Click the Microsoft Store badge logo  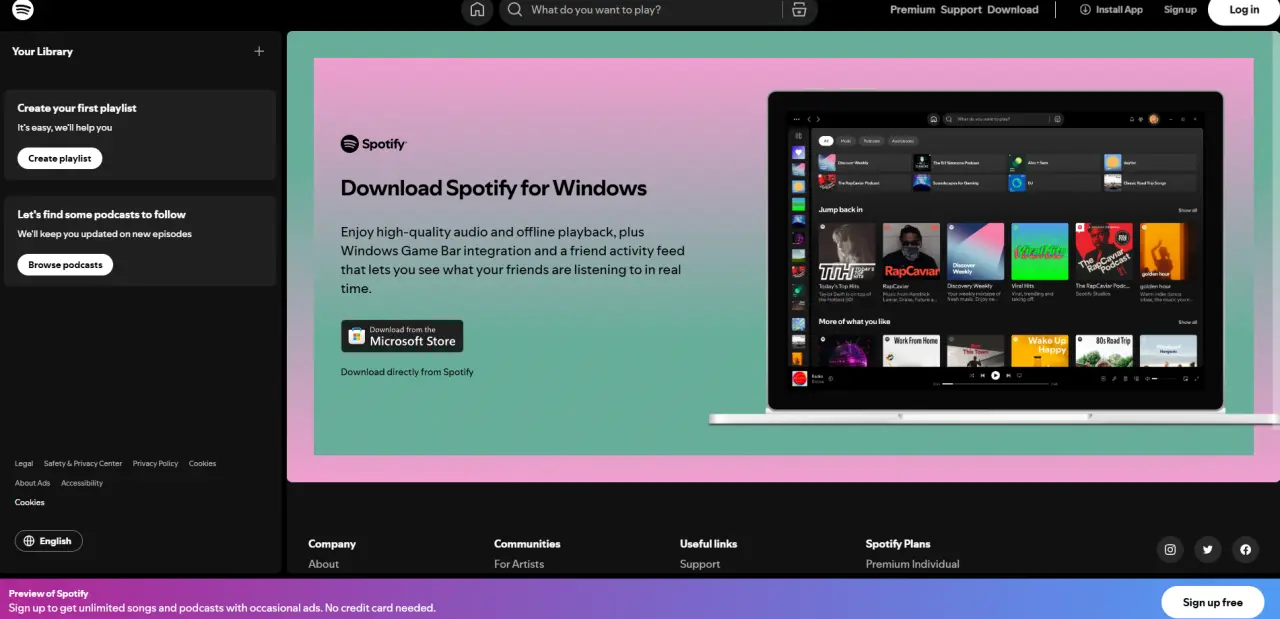pos(356,336)
